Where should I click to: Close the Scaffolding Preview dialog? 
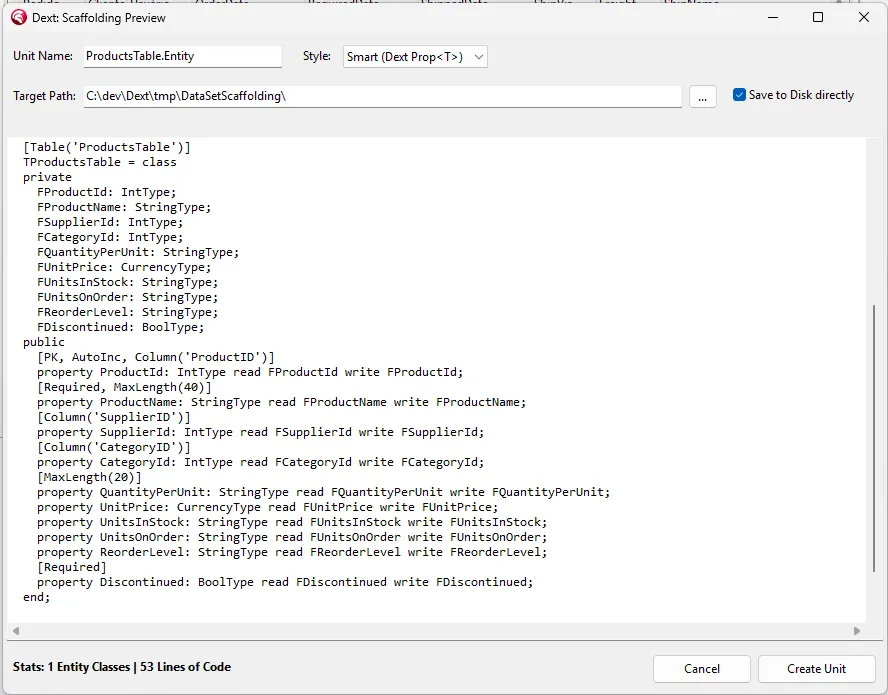point(864,18)
